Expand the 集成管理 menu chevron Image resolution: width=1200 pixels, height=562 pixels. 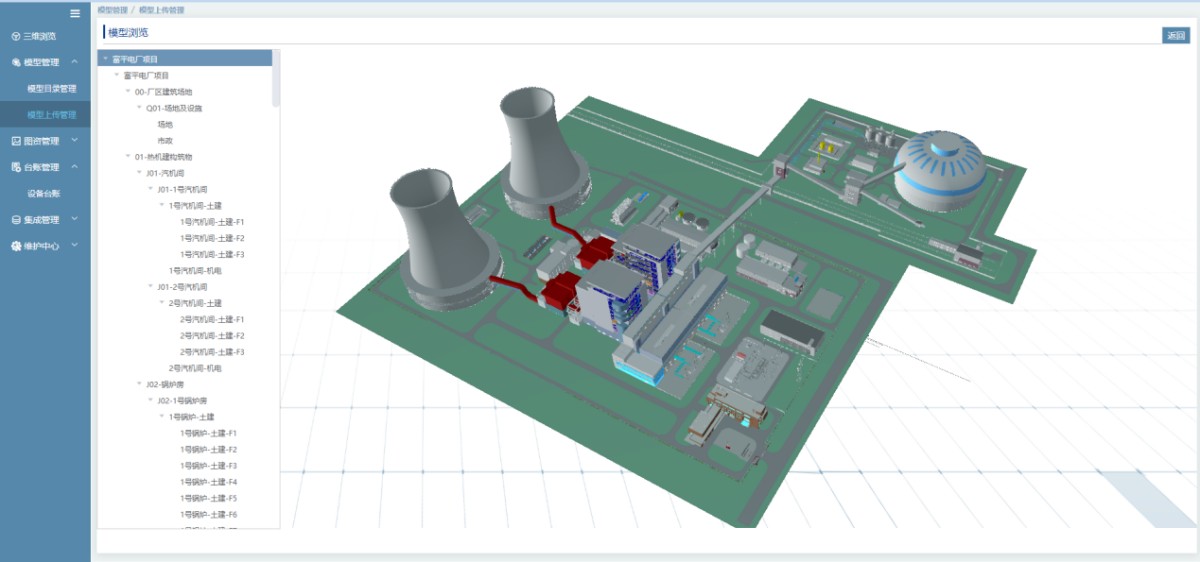pyautogui.click(x=75, y=220)
